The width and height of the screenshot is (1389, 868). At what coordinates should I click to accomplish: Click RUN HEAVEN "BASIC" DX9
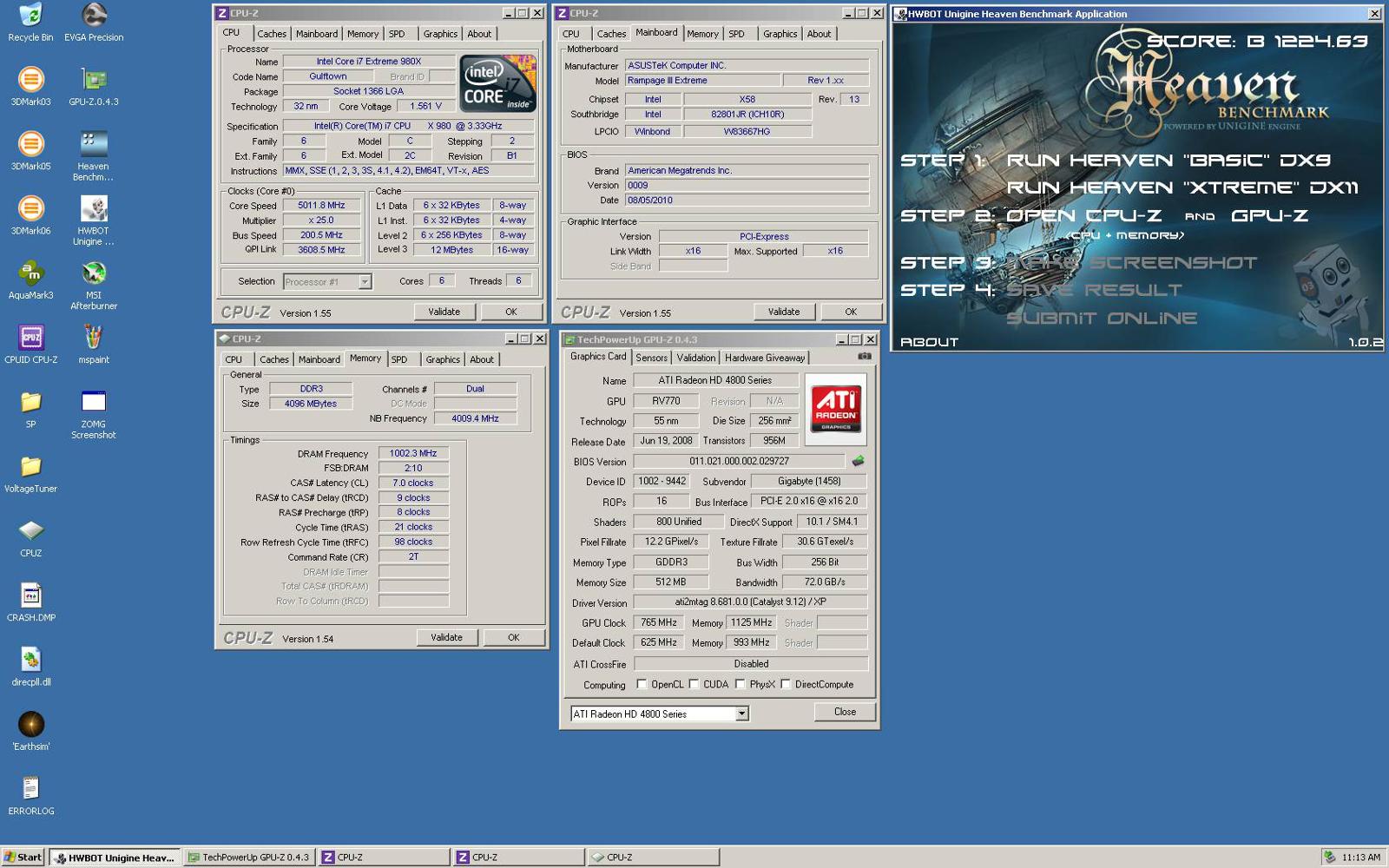coord(1168,161)
